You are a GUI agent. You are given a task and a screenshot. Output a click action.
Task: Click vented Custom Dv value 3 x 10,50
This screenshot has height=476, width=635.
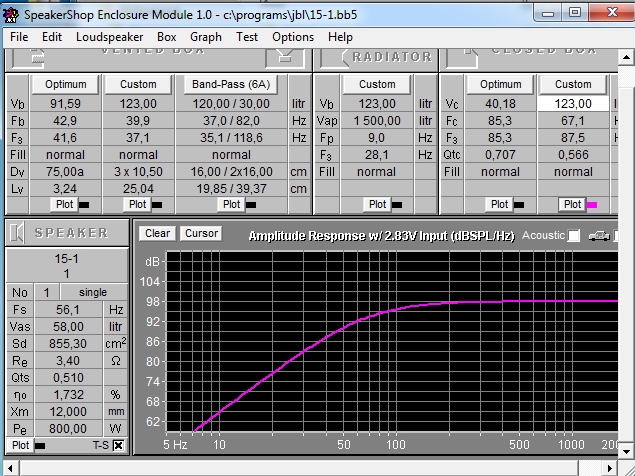138,172
